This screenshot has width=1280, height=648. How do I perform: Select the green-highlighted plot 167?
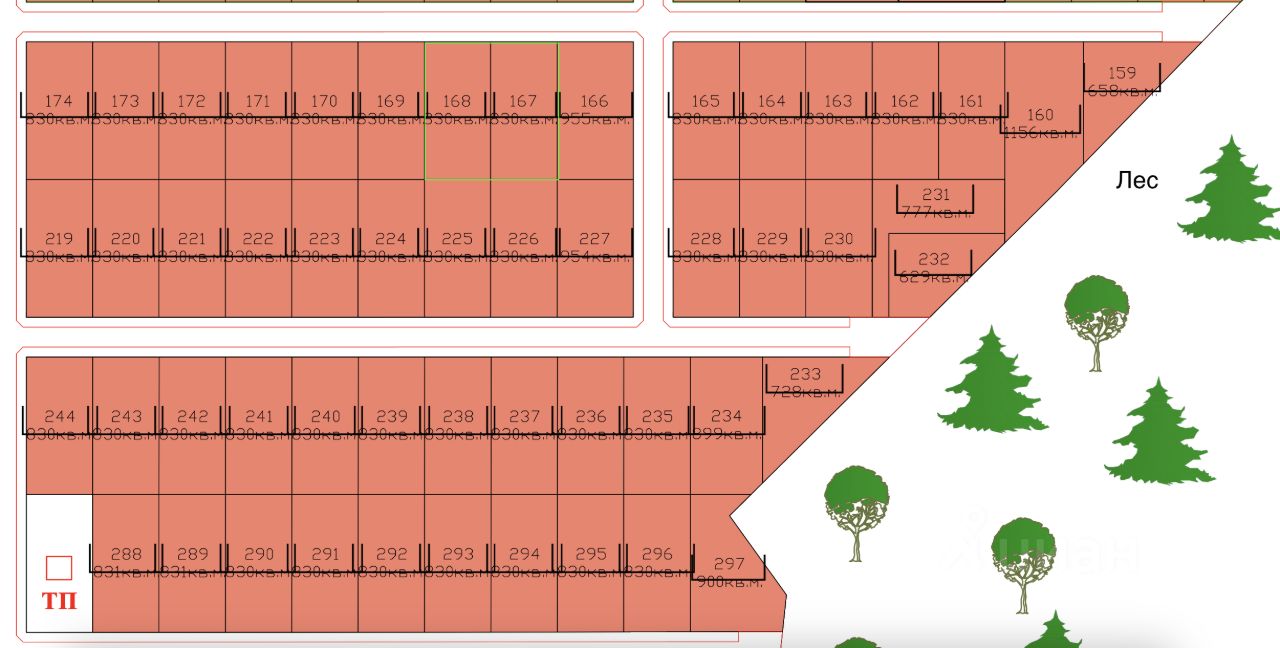pos(524,110)
